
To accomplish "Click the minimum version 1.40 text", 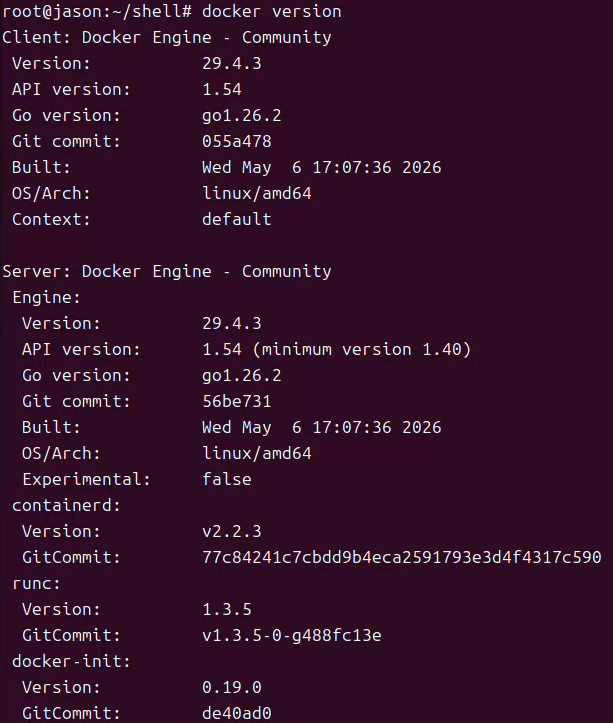I will 362,350.
